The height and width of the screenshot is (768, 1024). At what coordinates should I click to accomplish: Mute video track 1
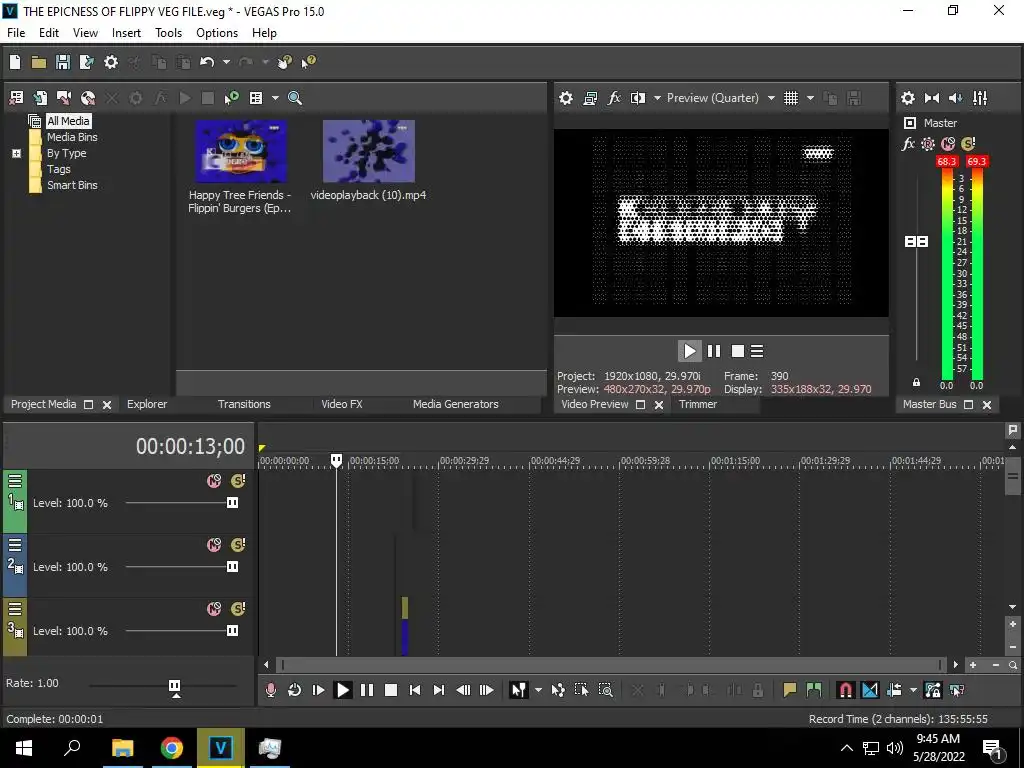pos(214,481)
